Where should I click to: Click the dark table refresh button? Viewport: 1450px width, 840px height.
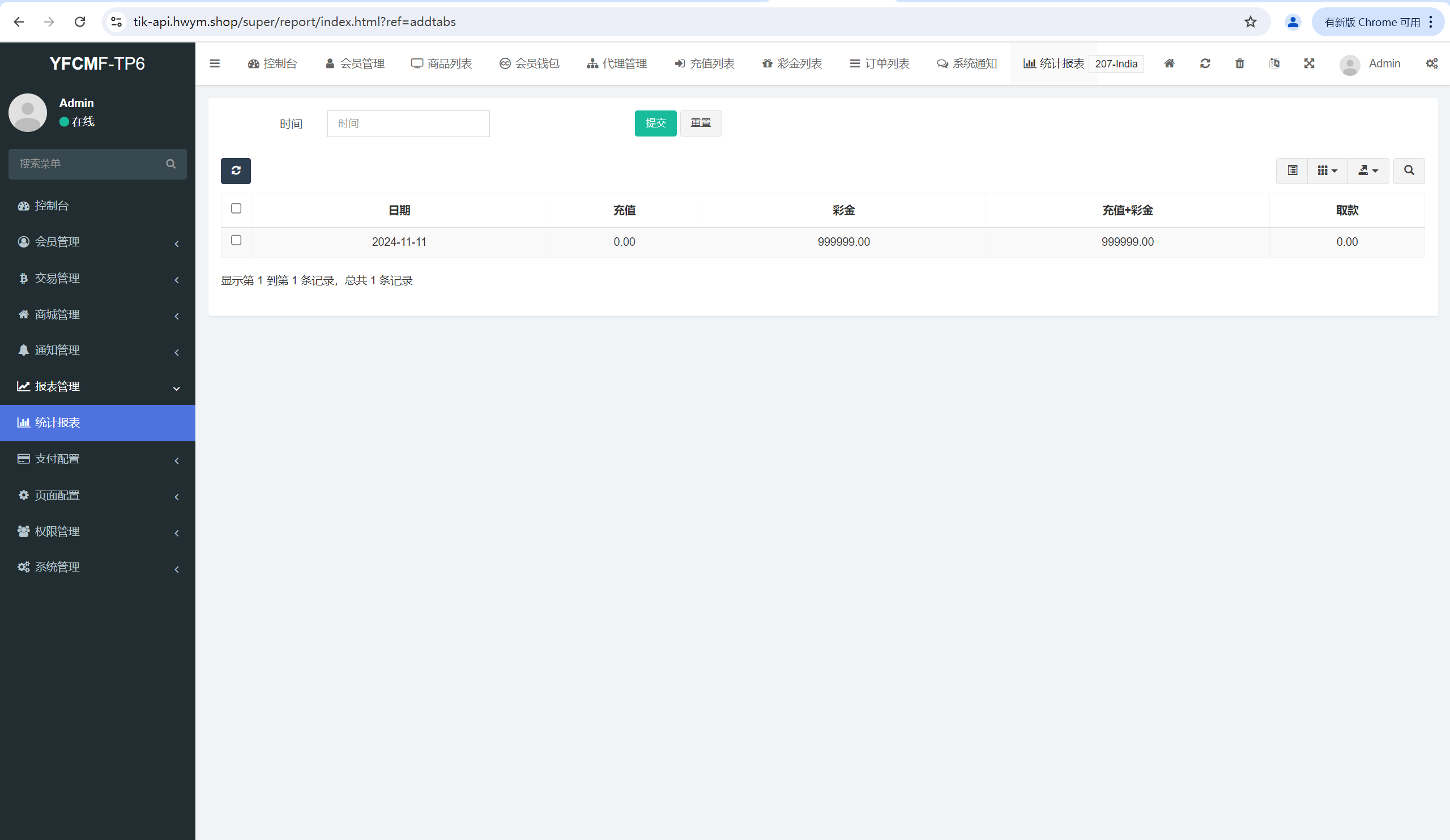pos(235,171)
